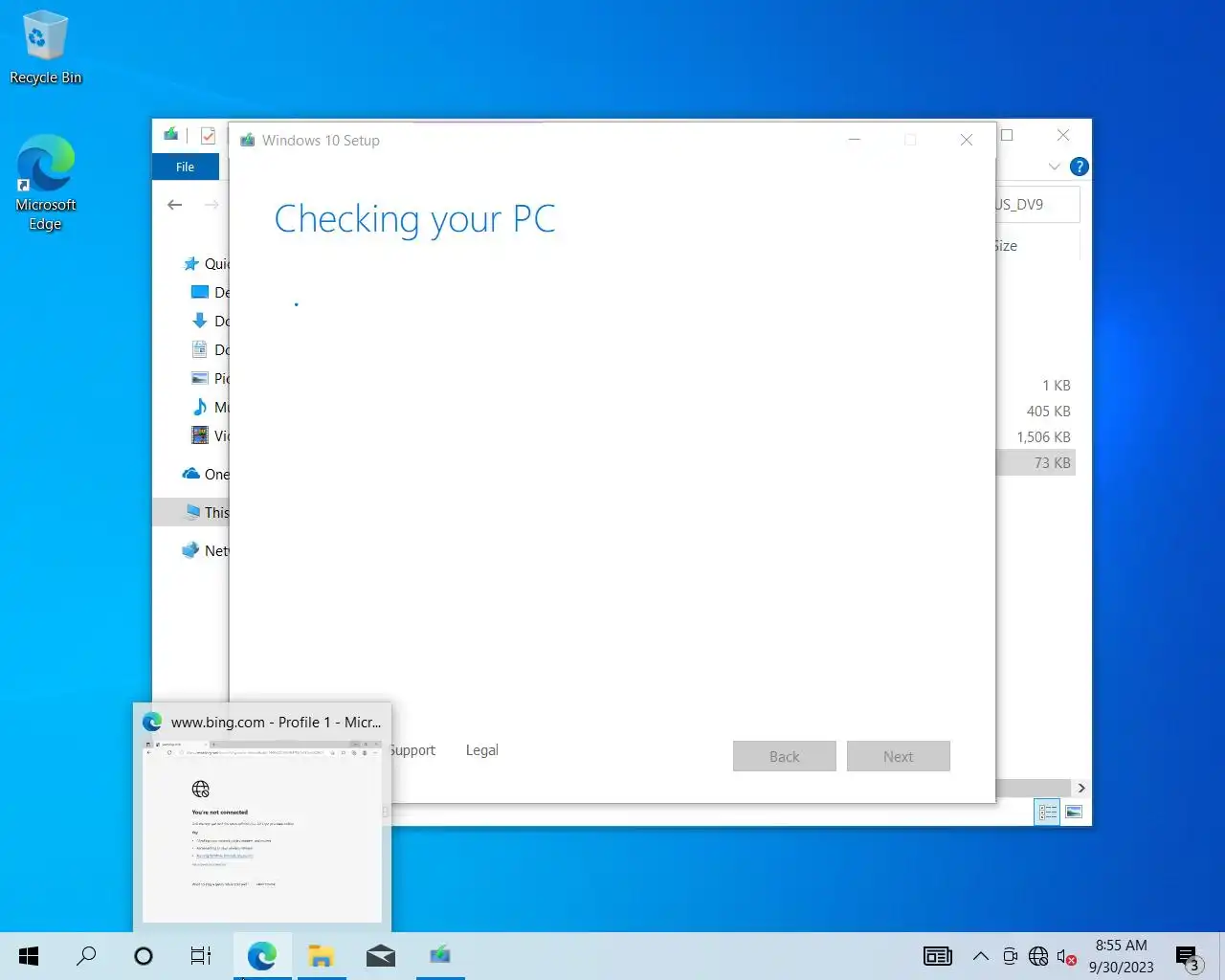The height and width of the screenshot is (980, 1225).
Task: Open the Videos filmstrip icon in the sidebar
Action: (x=200, y=435)
